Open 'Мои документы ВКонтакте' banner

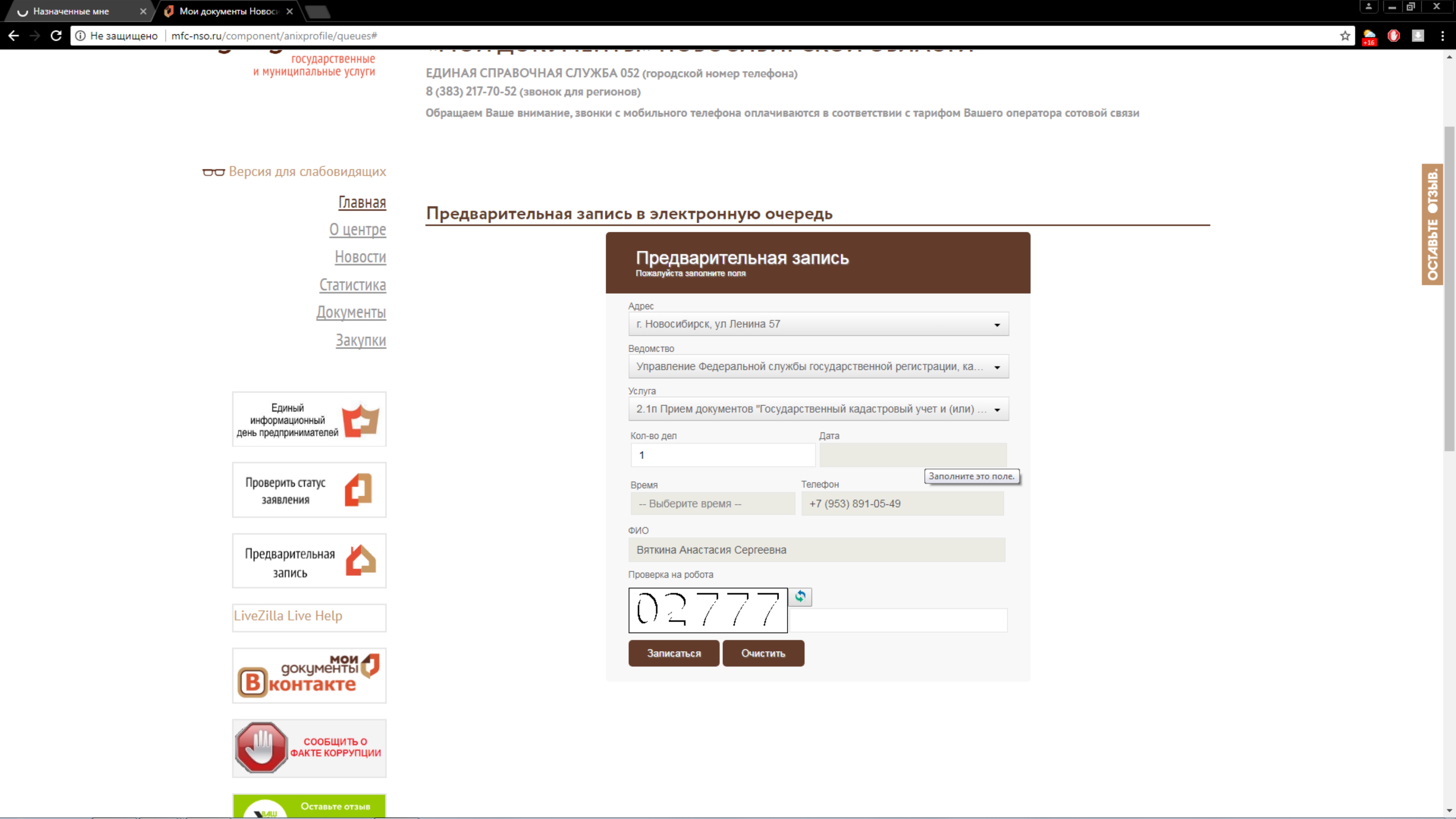point(309,676)
